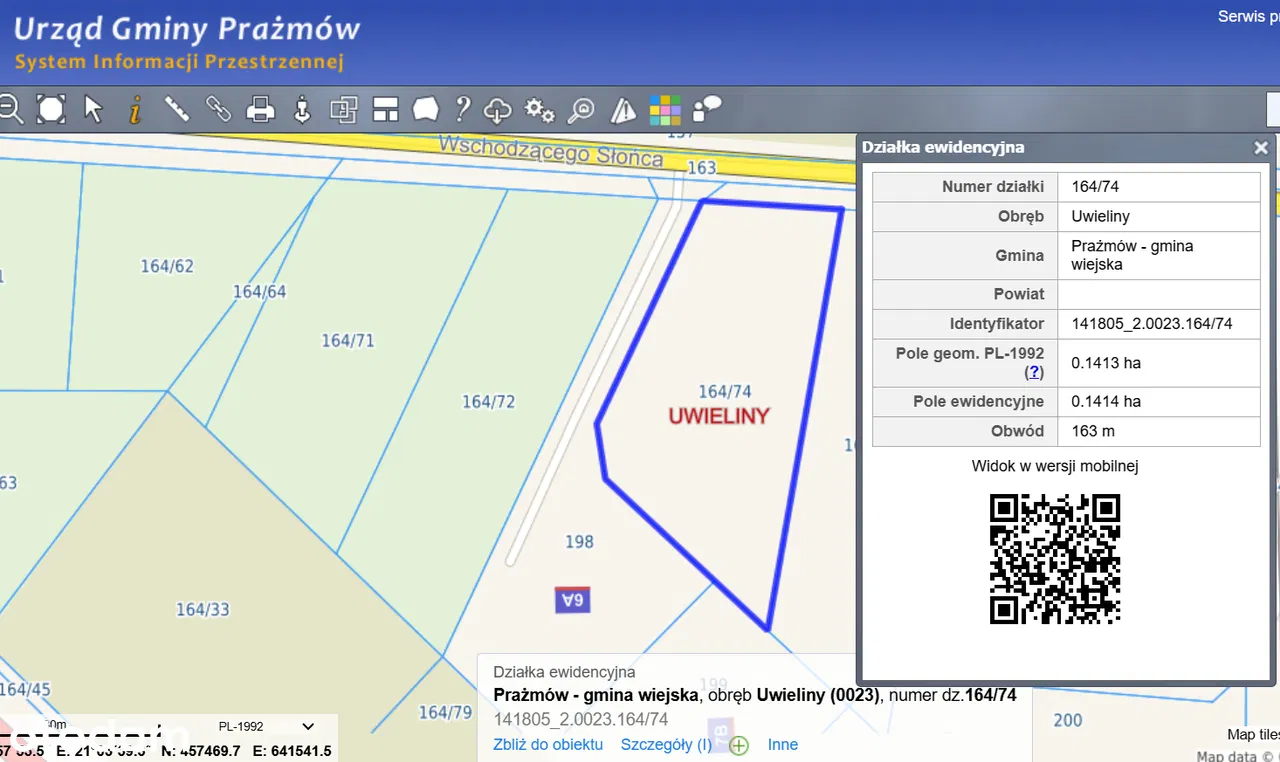Open the colorful grid palette icon
1280x762 pixels.
click(x=665, y=109)
